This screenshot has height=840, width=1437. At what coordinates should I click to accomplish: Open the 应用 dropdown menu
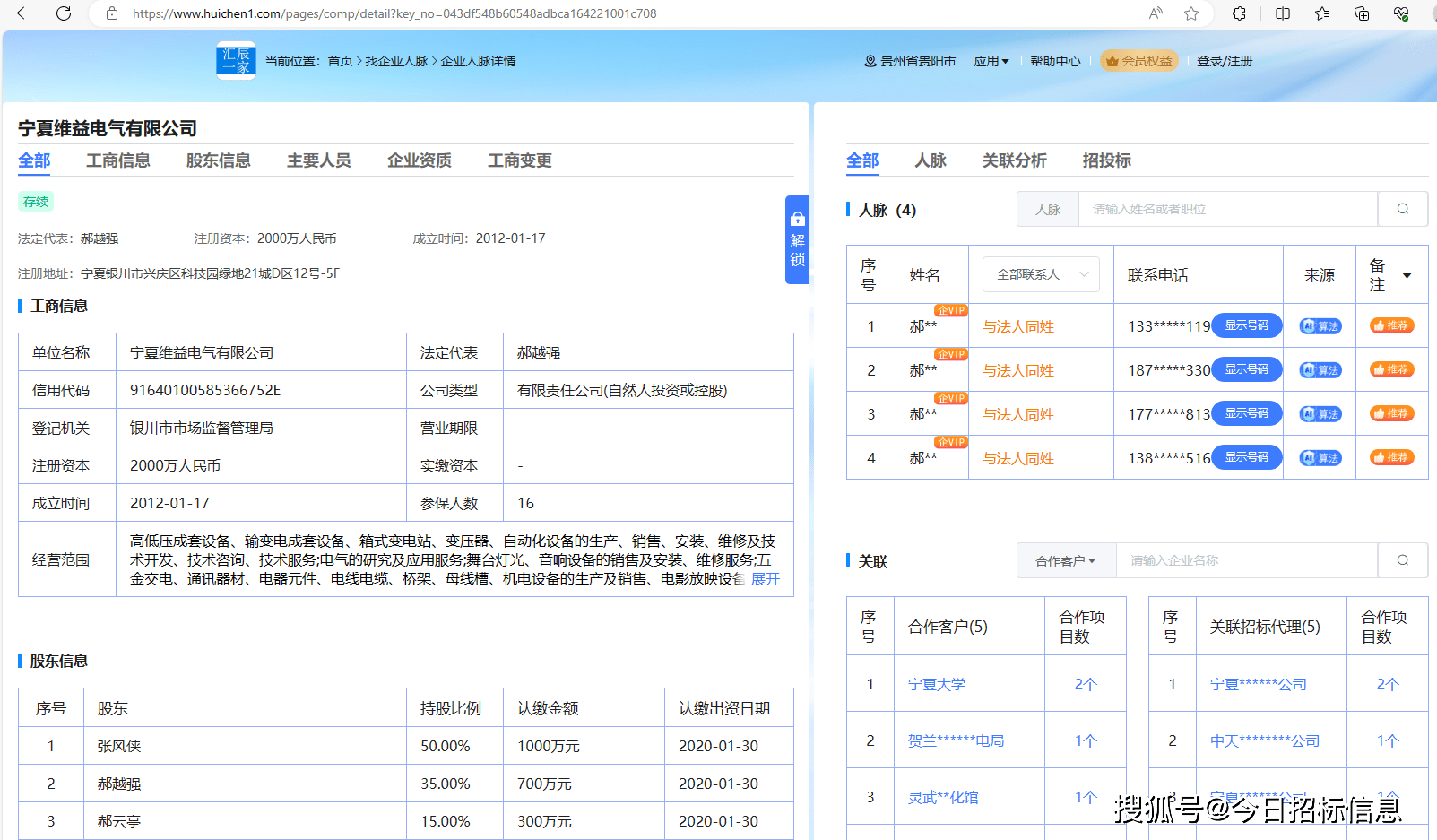point(991,61)
